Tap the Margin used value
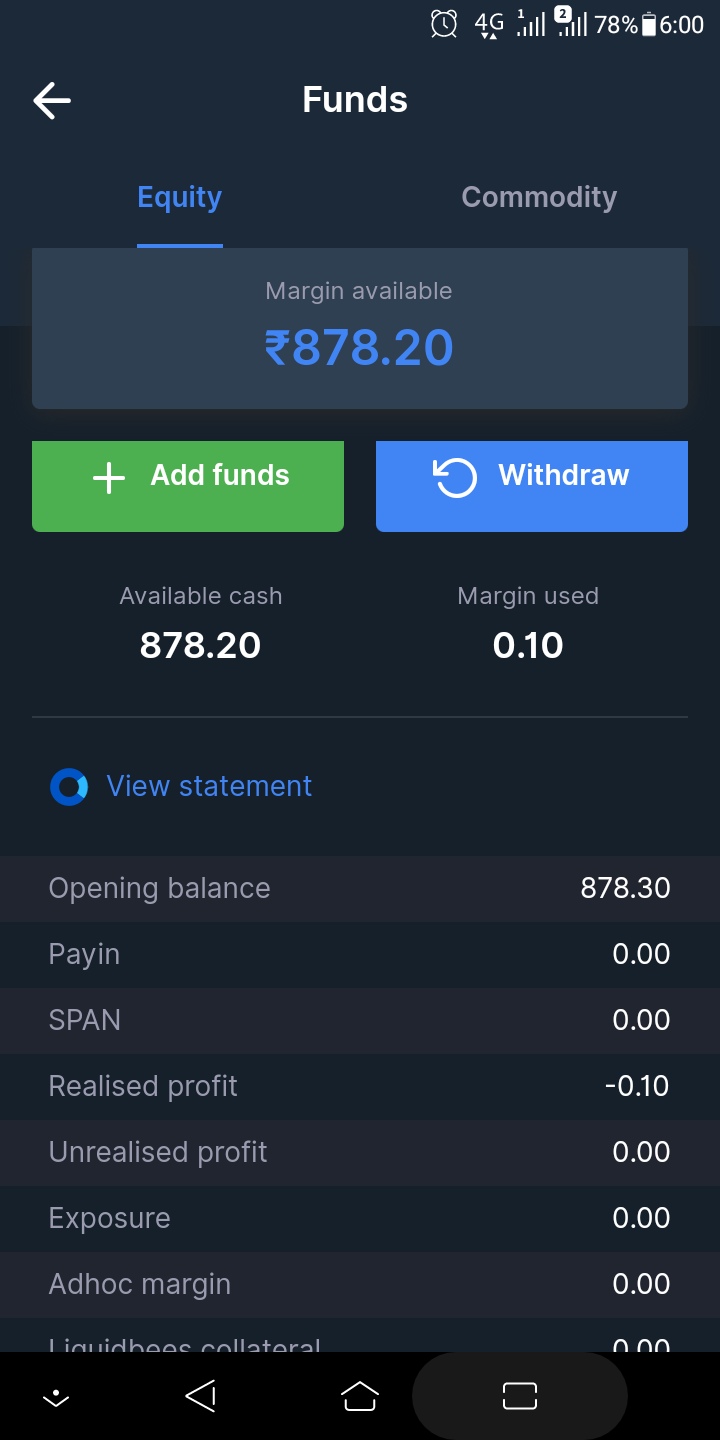The height and width of the screenshot is (1440, 720). point(528,646)
